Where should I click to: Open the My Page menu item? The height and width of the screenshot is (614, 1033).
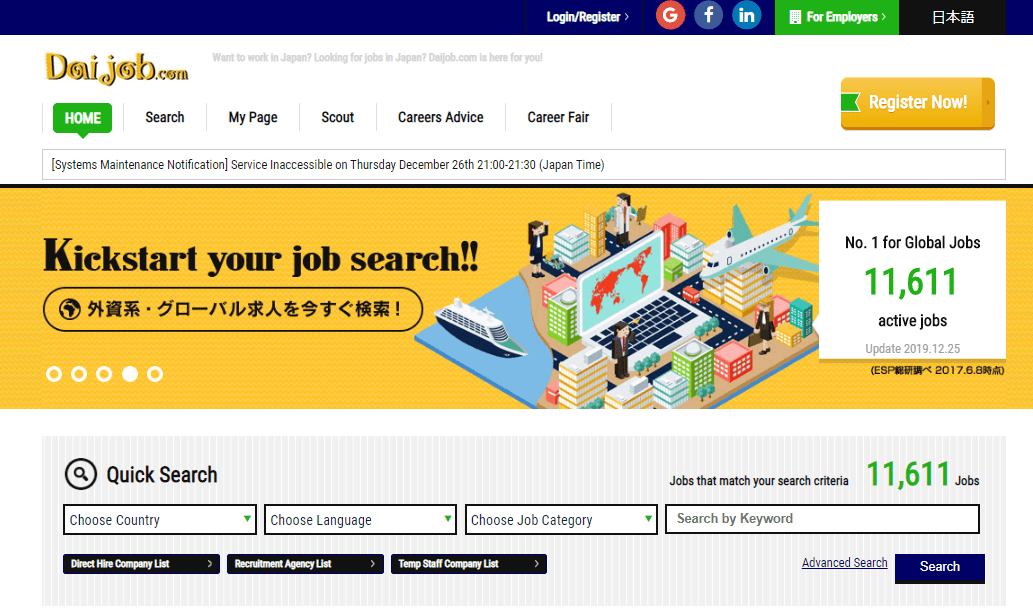click(253, 117)
